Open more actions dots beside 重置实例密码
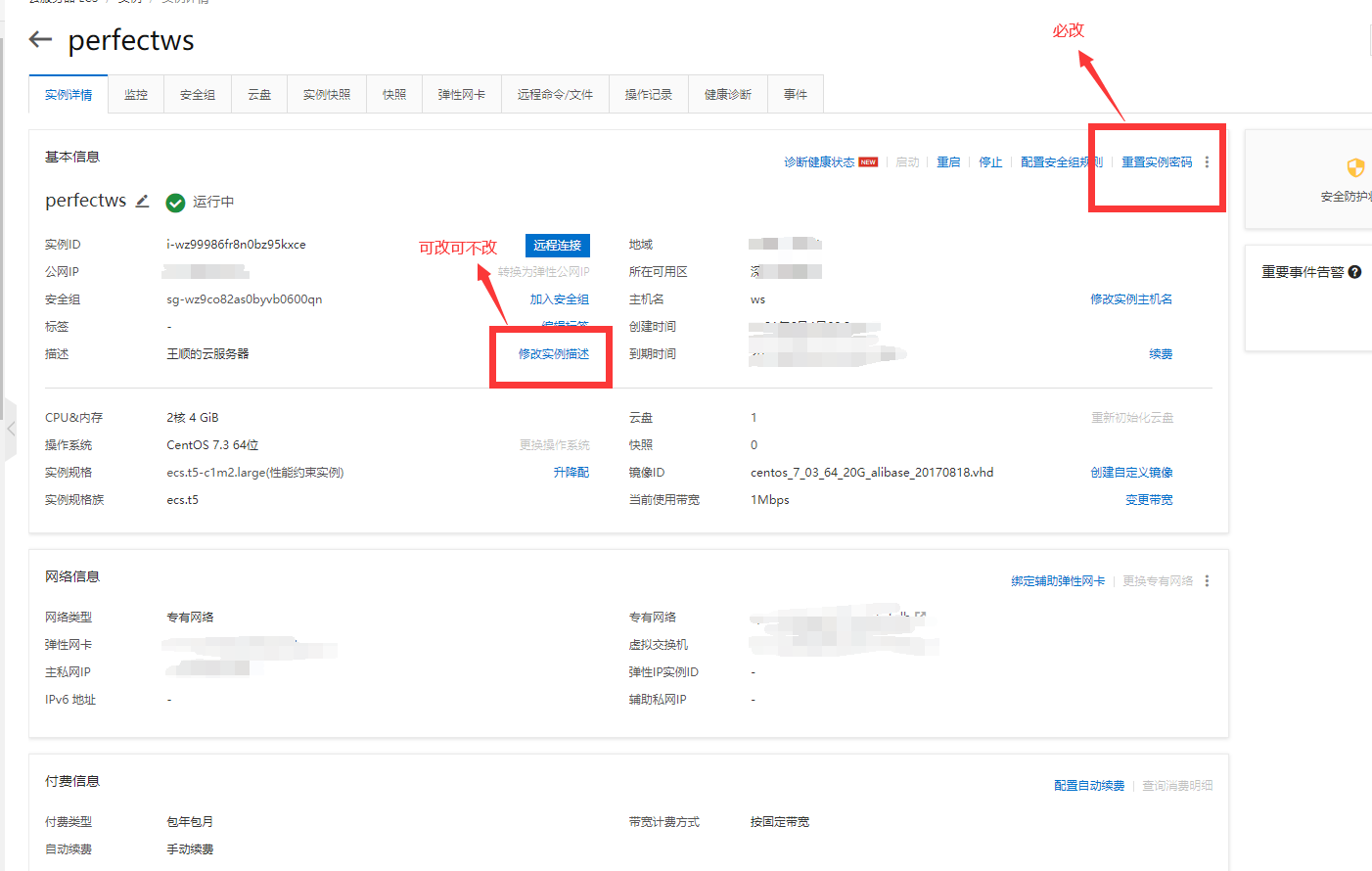 pyautogui.click(x=1206, y=162)
